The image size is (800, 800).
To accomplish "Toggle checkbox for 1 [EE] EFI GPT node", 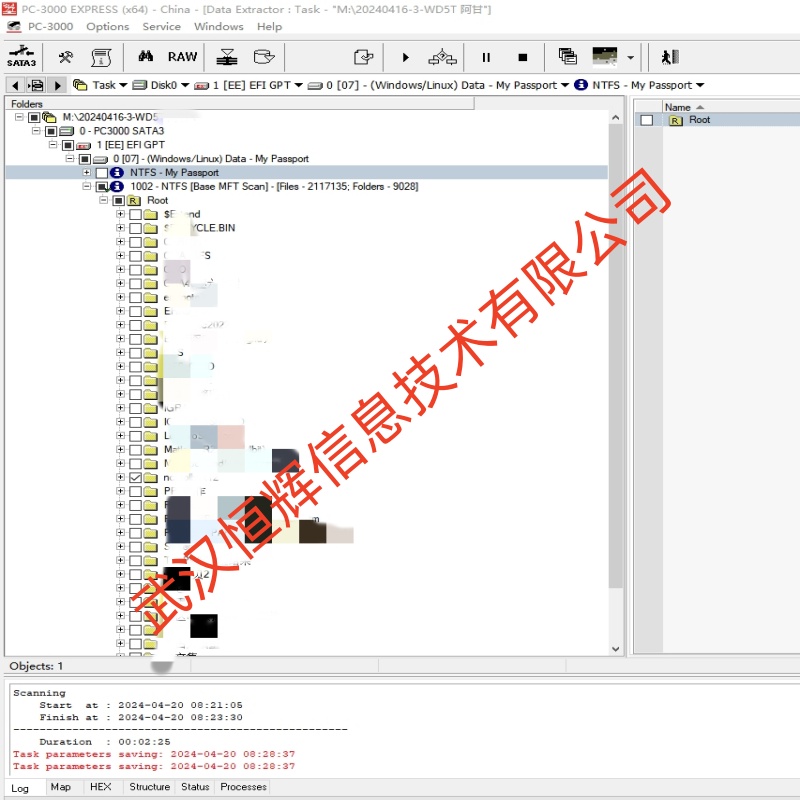I will click(x=68, y=145).
